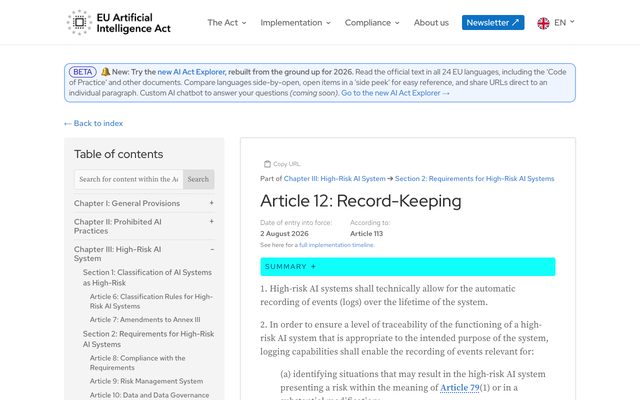Collapse Chapter III: High-Risk AI System minus toggle
The width and height of the screenshot is (640, 400).
(212, 249)
